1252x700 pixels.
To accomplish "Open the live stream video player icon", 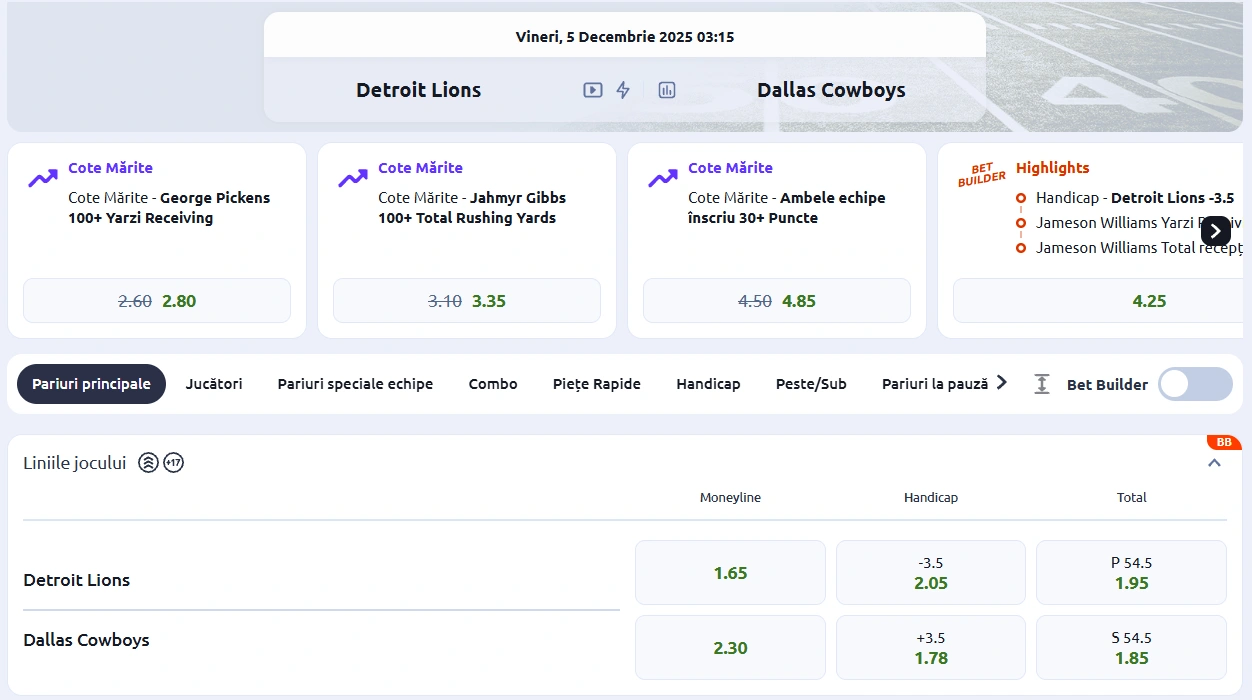I will [591, 89].
